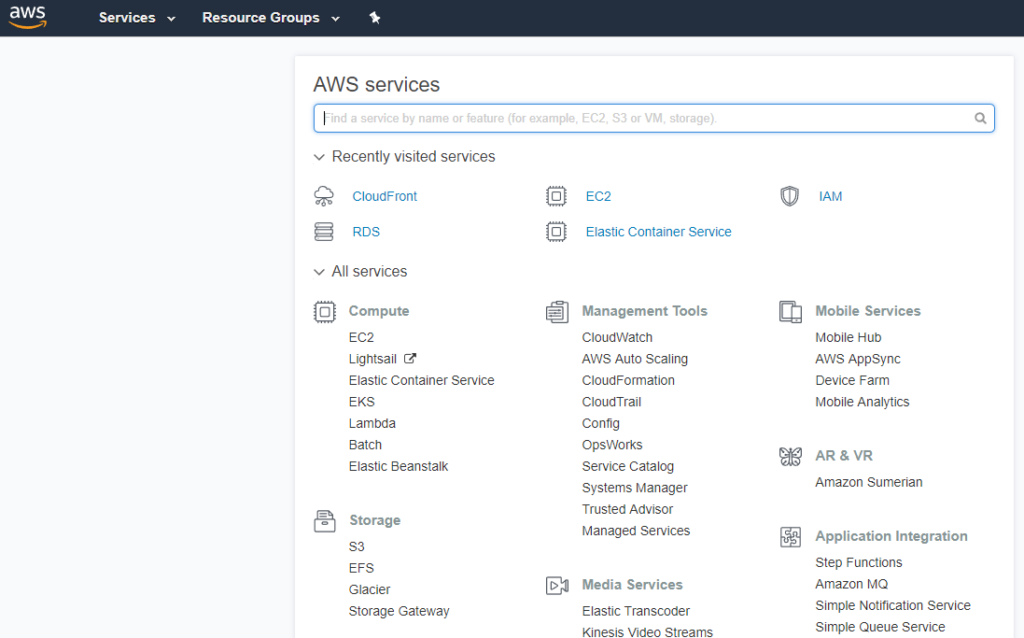Open Managed Services
This screenshot has width=1024, height=638.
point(636,531)
